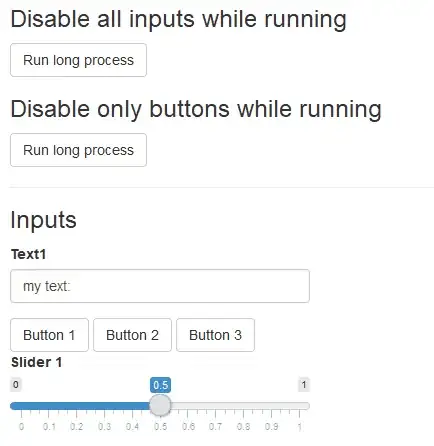
Task: Click the Text1 label
Action: tap(28, 254)
